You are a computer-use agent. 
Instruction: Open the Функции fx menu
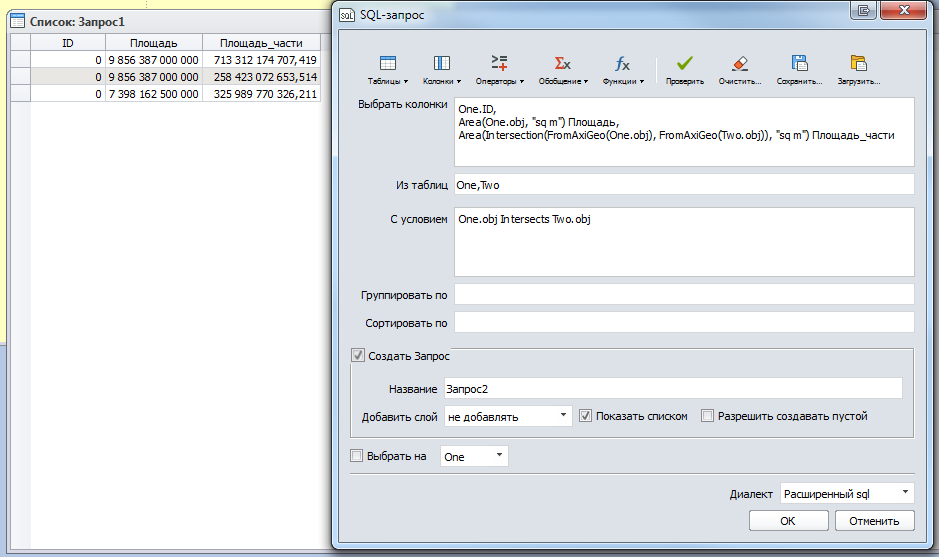[623, 70]
